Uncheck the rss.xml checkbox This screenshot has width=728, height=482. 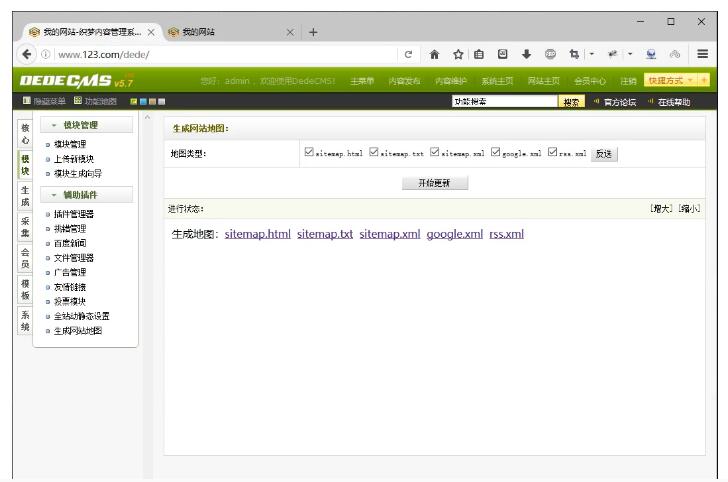click(x=552, y=153)
